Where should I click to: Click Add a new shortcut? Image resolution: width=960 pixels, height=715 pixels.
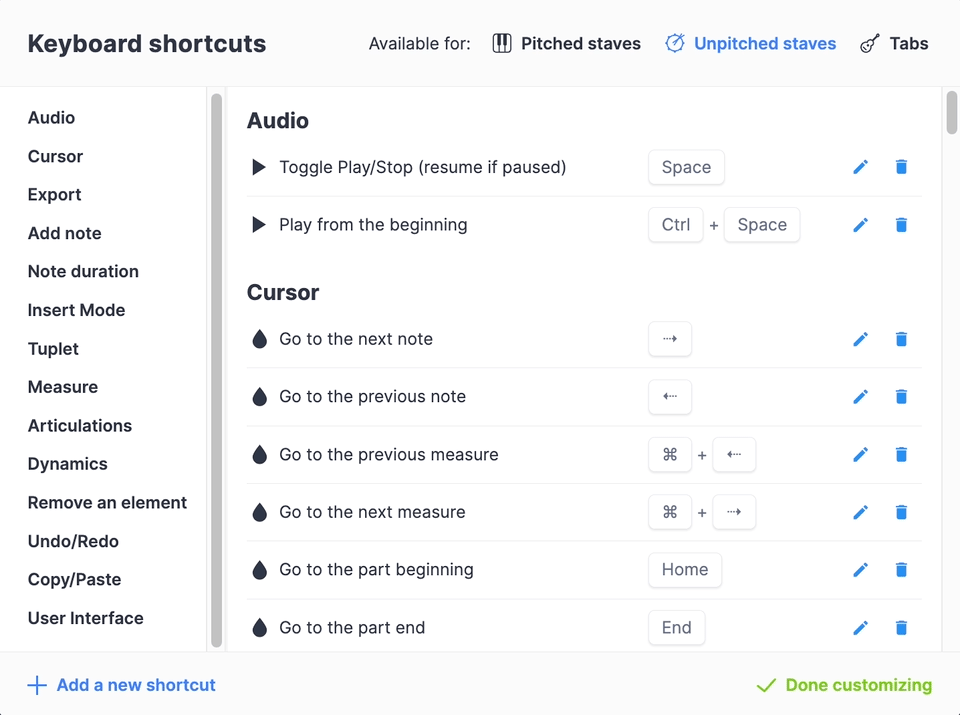[121, 685]
